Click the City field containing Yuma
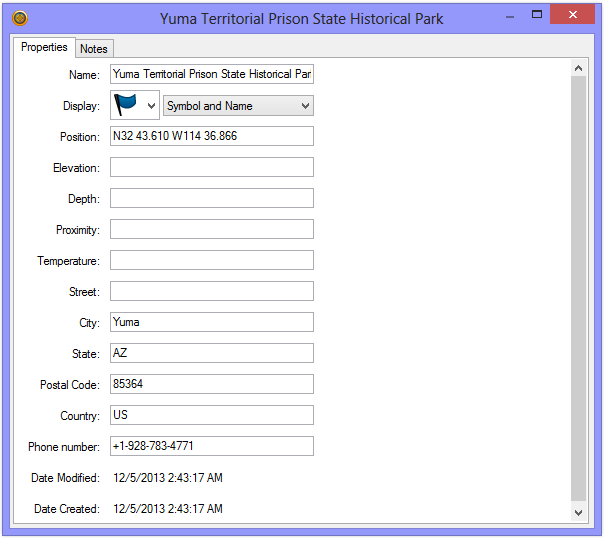 point(212,322)
